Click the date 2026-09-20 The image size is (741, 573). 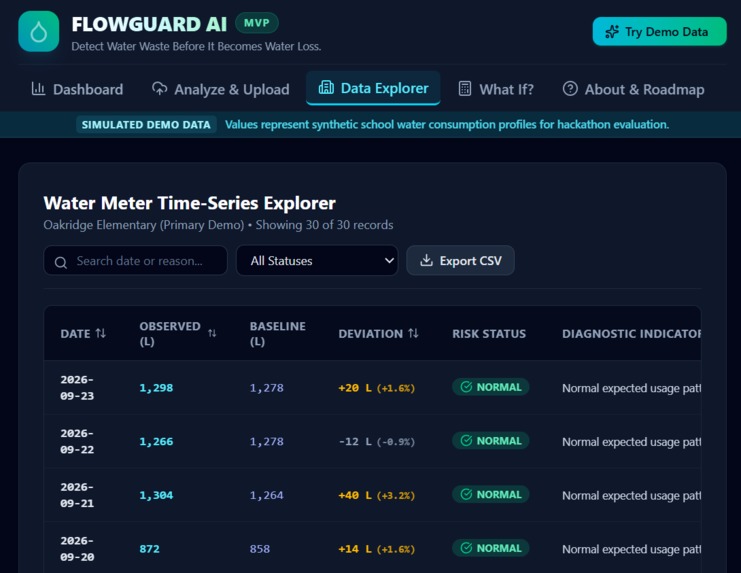[x=77, y=549]
